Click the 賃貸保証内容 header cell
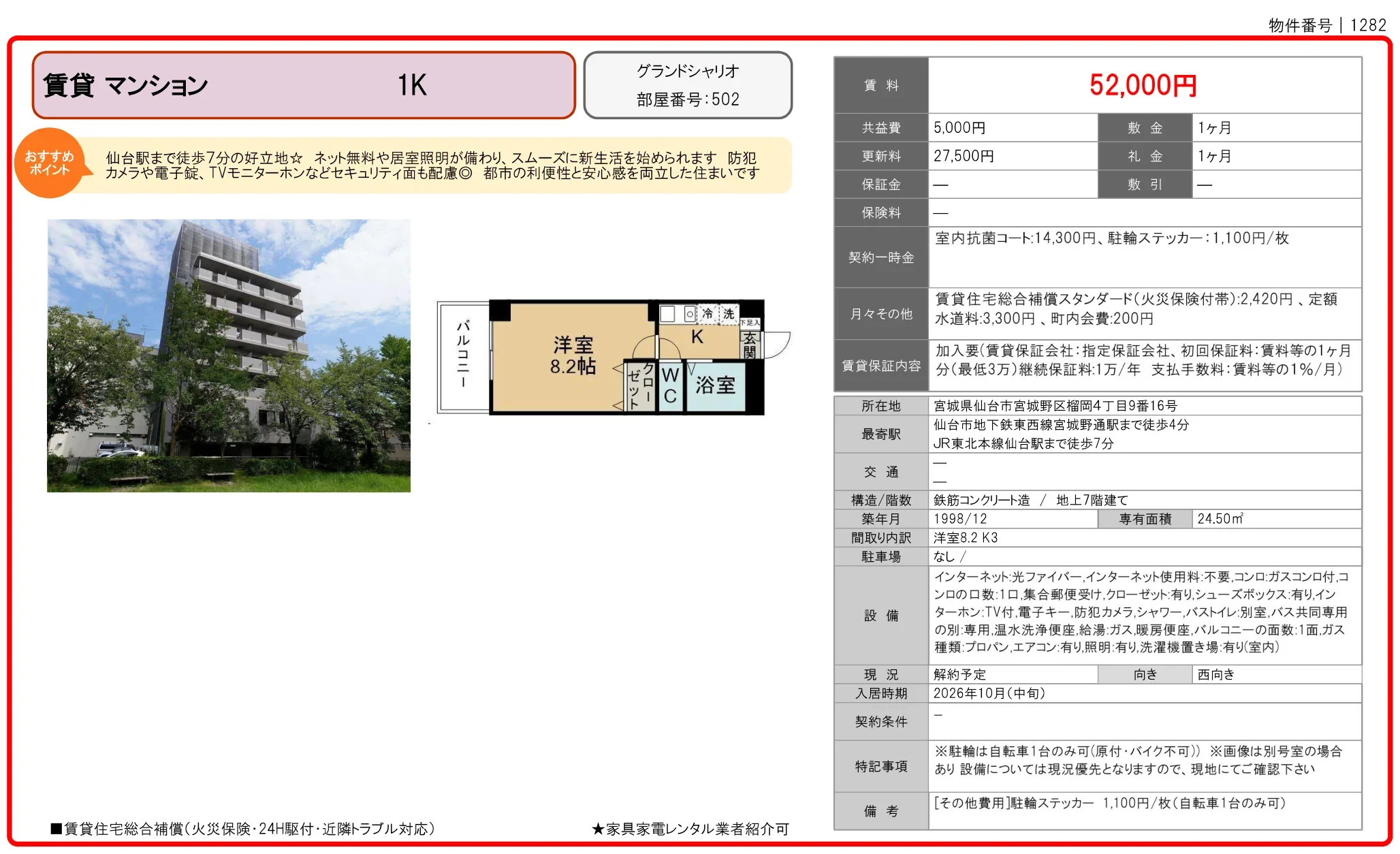Viewport: 1400px width, 854px height. 881,366
